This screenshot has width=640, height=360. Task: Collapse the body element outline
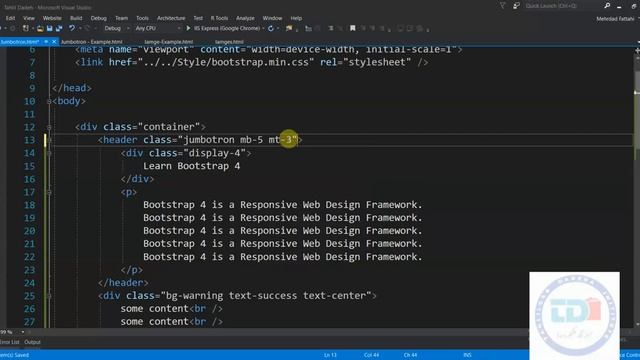49,101
